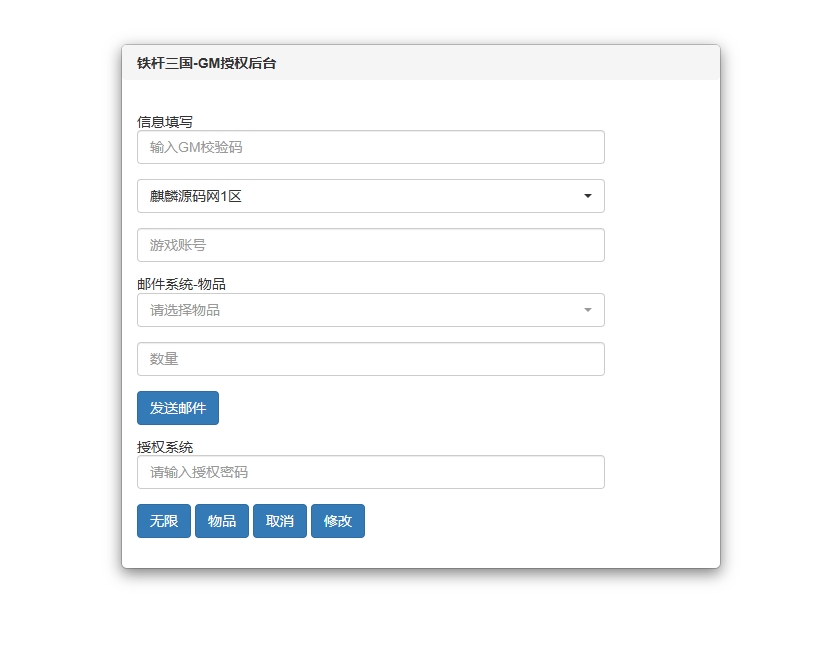Open the 麒麟源码网1区 server dropdown
The width and height of the screenshot is (814, 661).
pos(360,196)
